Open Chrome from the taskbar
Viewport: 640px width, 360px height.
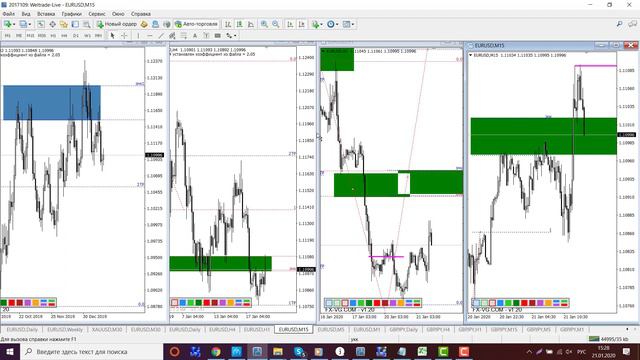216,352
